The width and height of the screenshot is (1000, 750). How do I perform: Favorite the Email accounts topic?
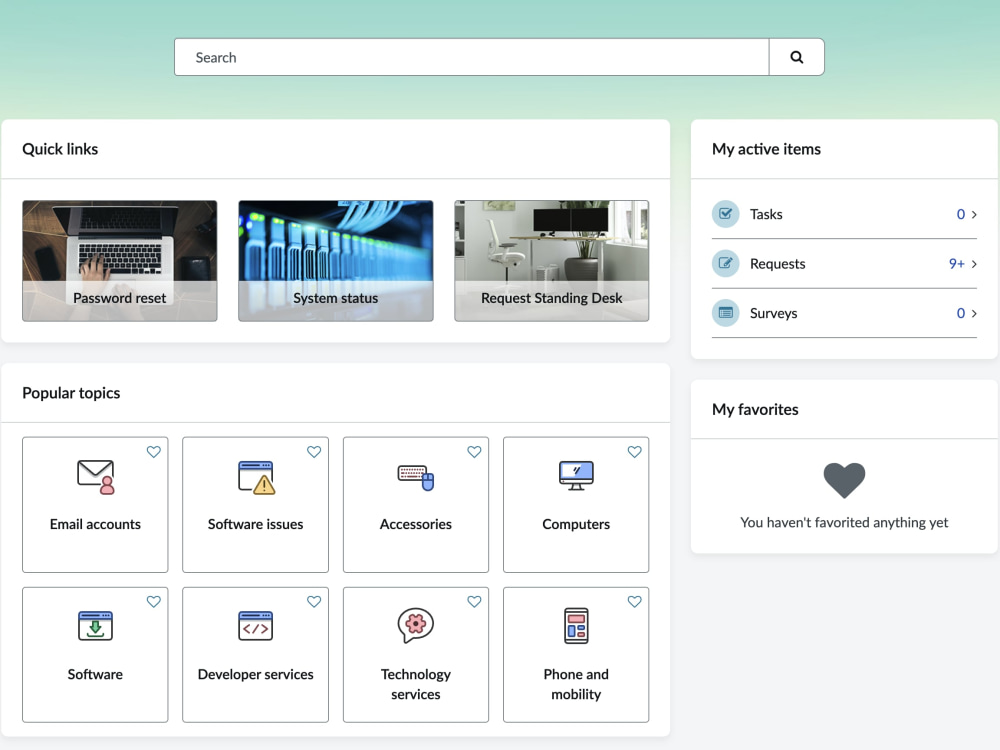click(x=154, y=452)
